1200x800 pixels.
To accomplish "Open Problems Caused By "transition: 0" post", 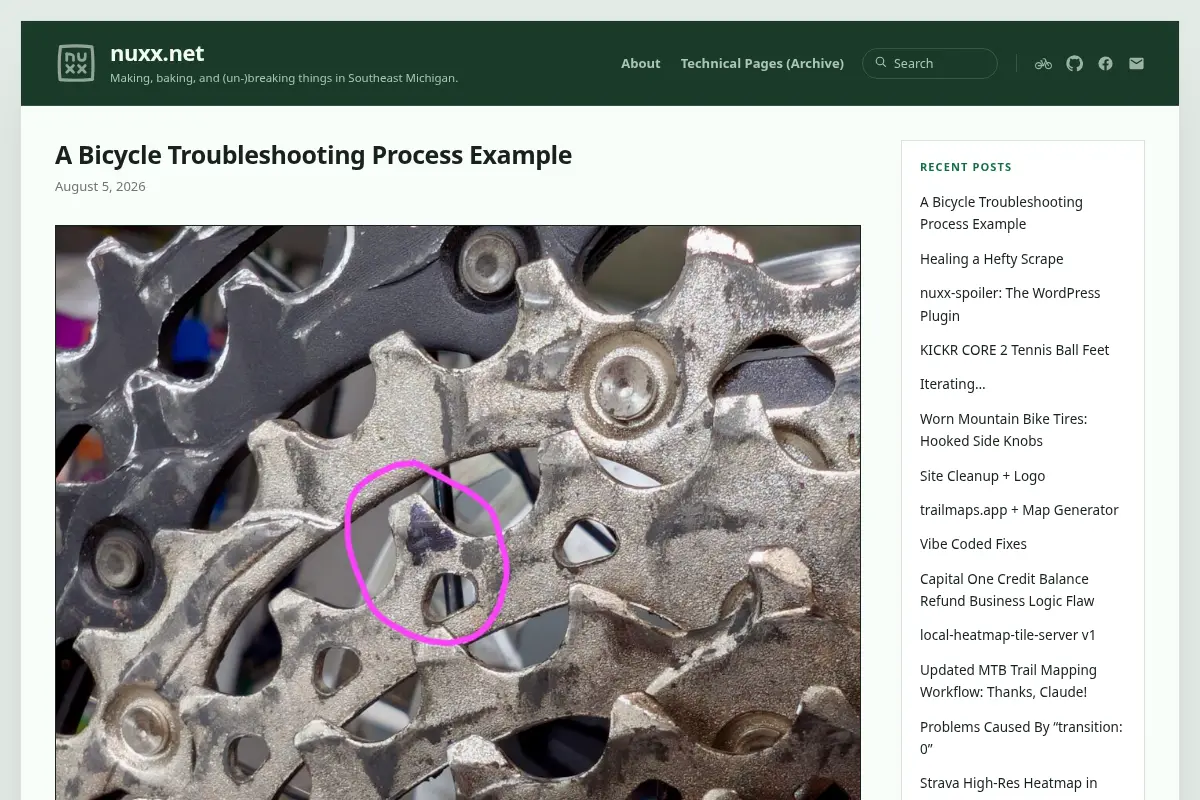I will point(1021,738).
